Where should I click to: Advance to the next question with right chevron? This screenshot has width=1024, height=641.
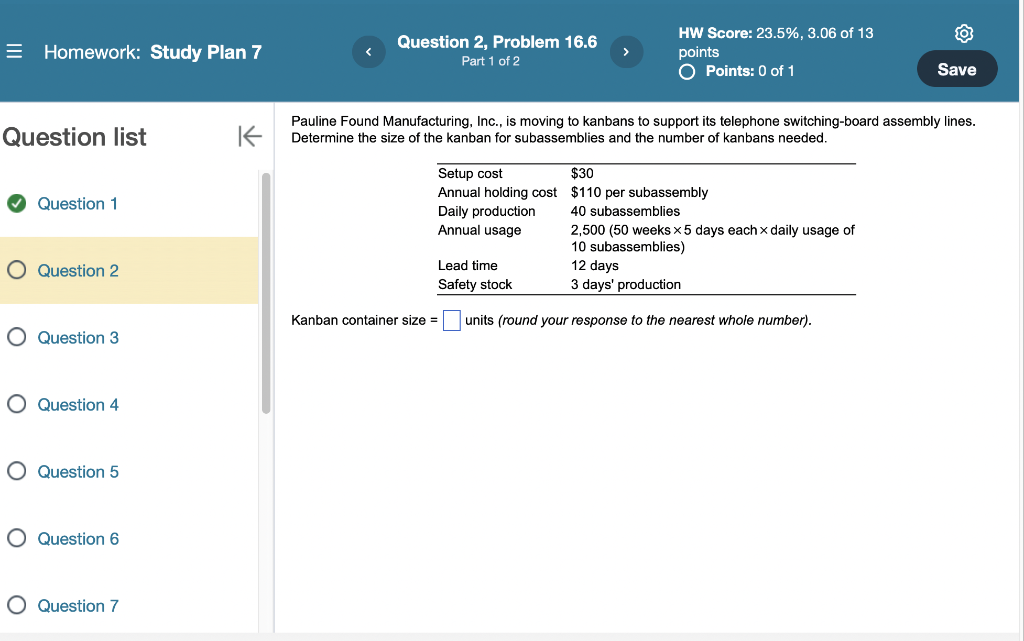(x=626, y=51)
